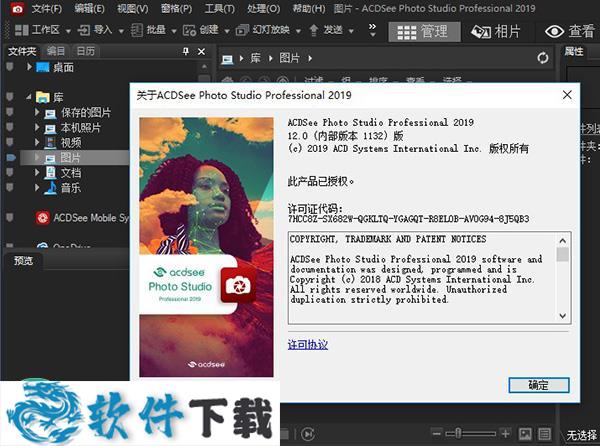
Task: Close the folders pane
Action: [x=201, y=51]
